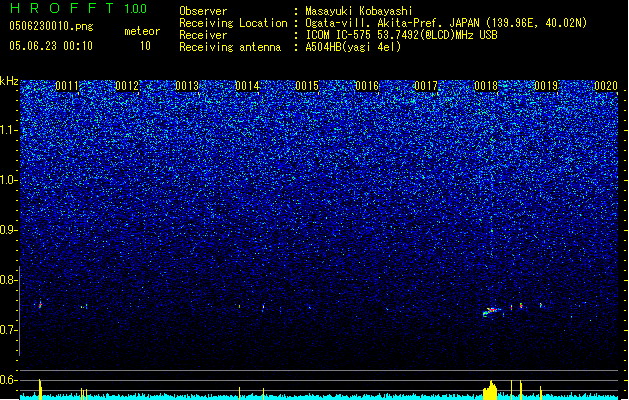Click the 0020 time marker
Screen dimensions: 629x400
(606, 86)
